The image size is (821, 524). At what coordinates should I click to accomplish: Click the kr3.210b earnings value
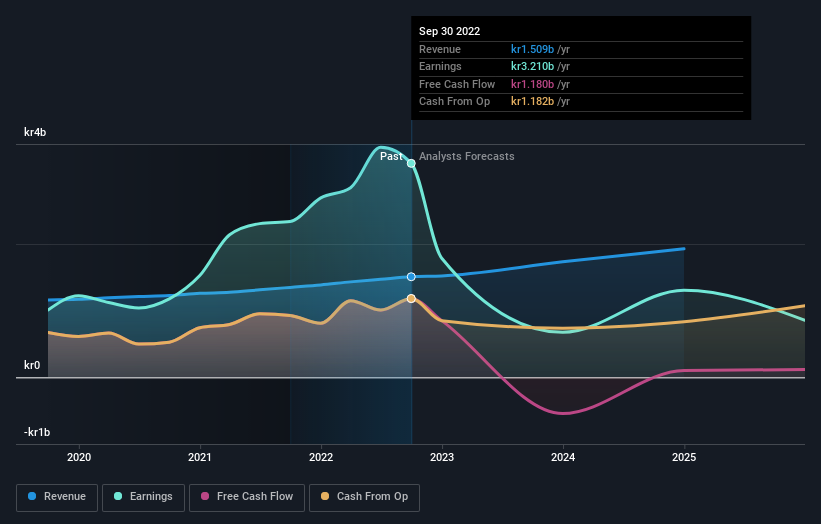[532, 66]
